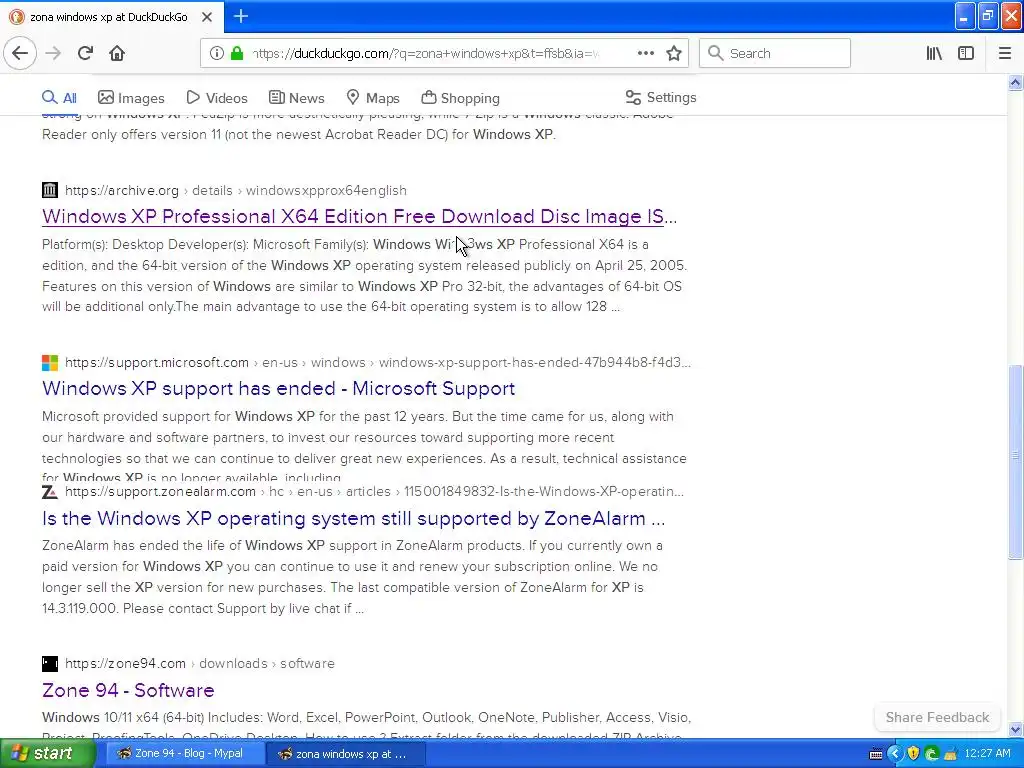Open a new tab with plus button

pyautogui.click(x=240, y=16)
